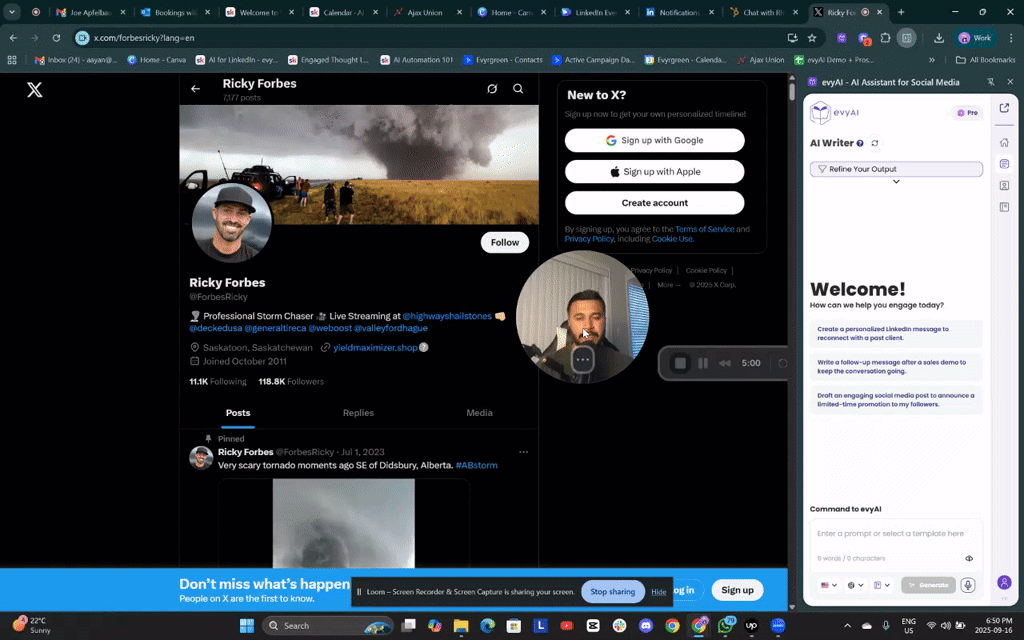This screenshot has width=1024, height=640.
Task: Click the evyAI extension icon in toolbar
Action: [x=842, y=38]
